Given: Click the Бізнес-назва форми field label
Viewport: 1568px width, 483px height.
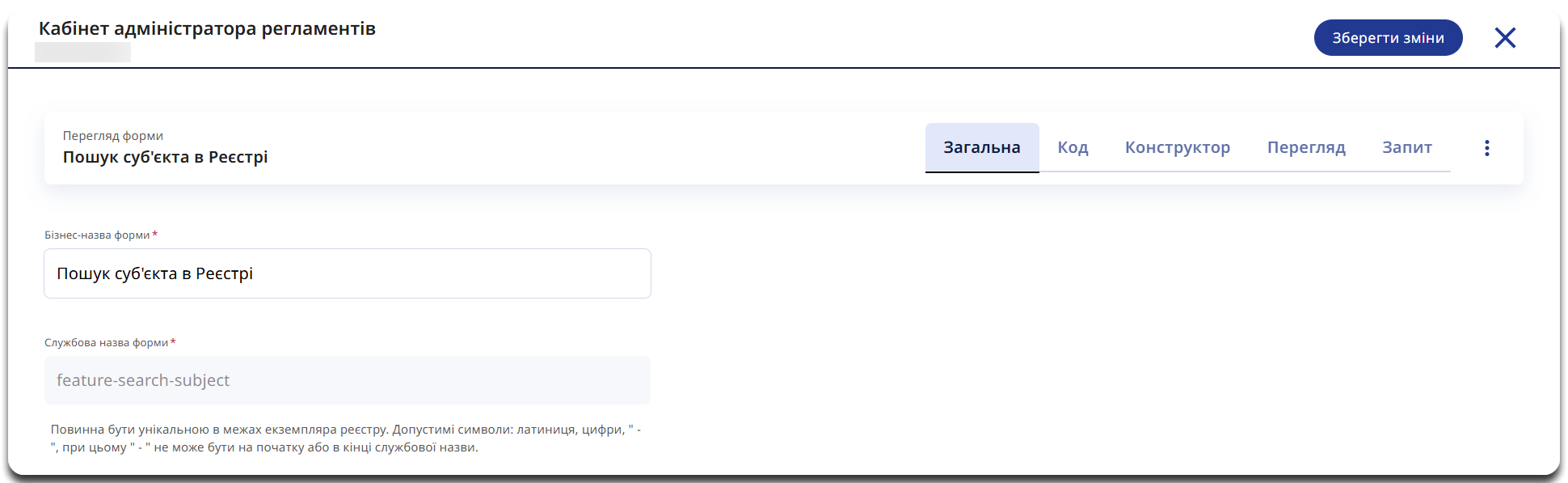Looking at the screenshot, I should tap(97, 235).
